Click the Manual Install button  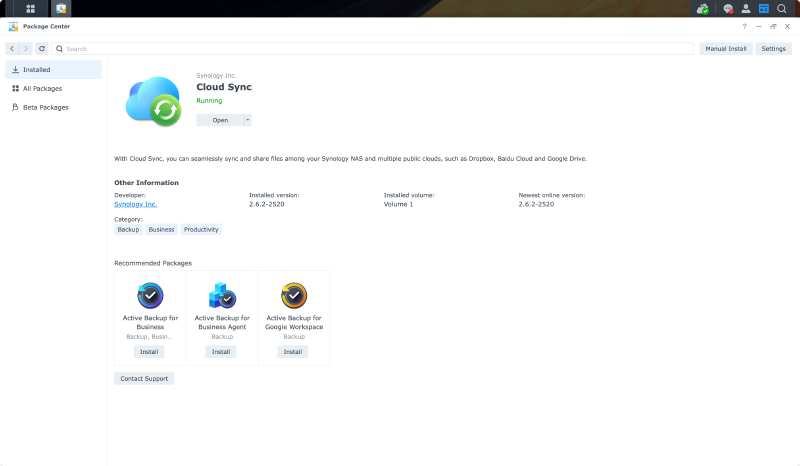tap(725, 48)
